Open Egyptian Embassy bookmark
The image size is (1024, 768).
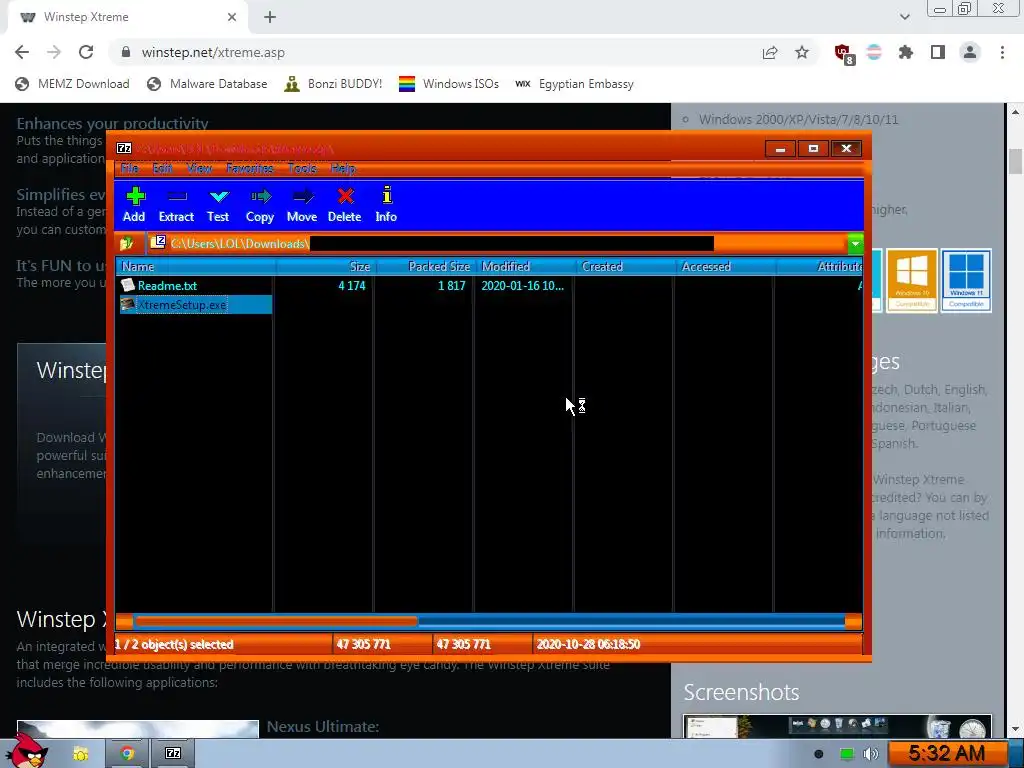(574, 84)
